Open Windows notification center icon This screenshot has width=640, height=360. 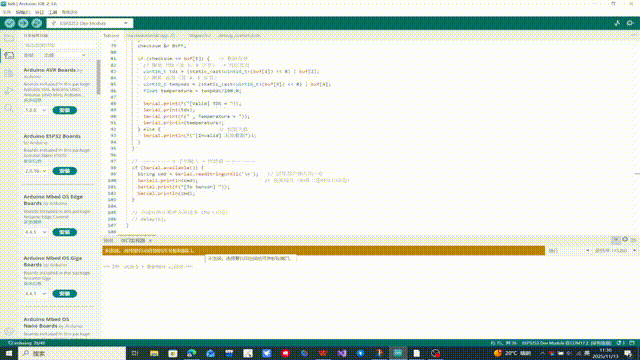click(628, 353)
